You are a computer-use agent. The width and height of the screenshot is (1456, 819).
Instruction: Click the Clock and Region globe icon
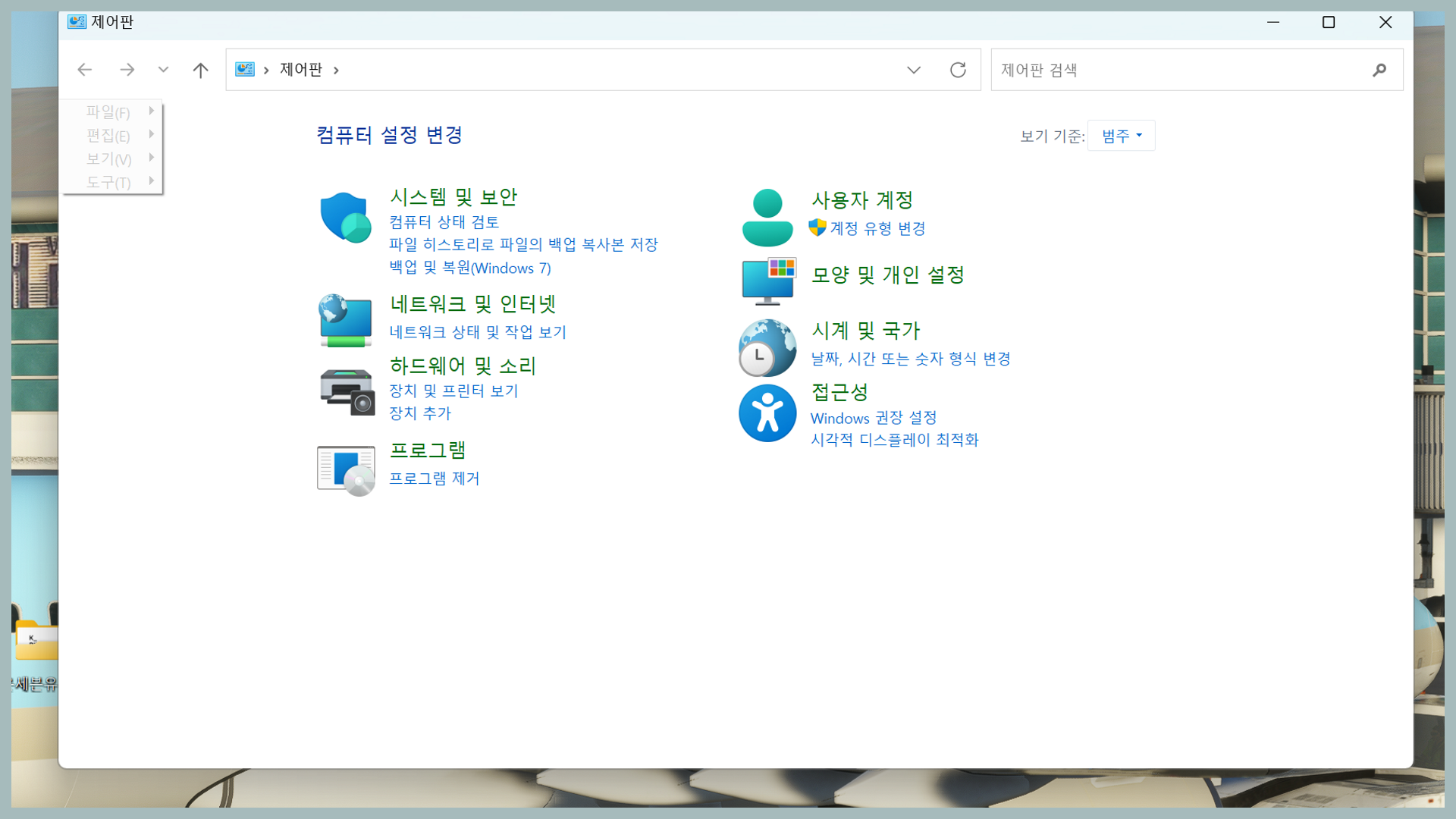767,348
